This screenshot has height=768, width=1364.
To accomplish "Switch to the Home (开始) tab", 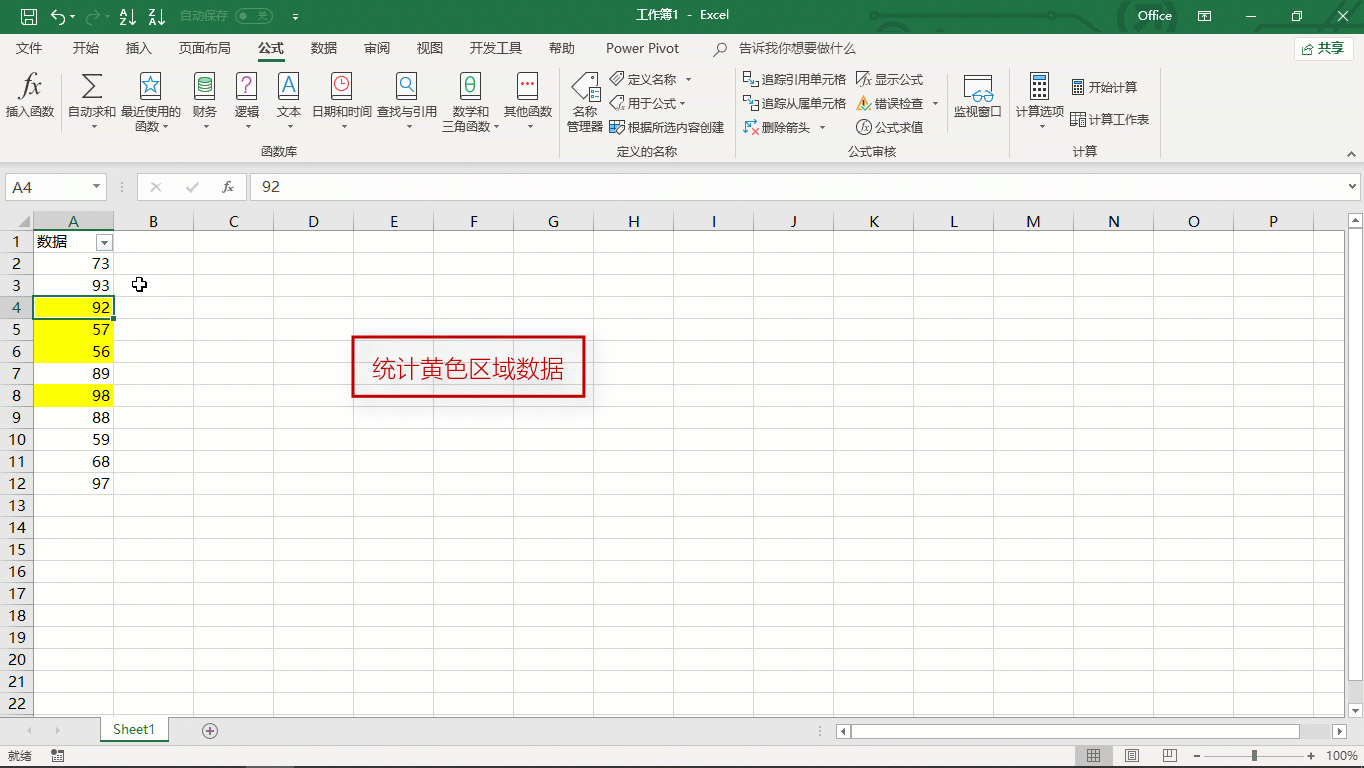I will click(86, 48).
